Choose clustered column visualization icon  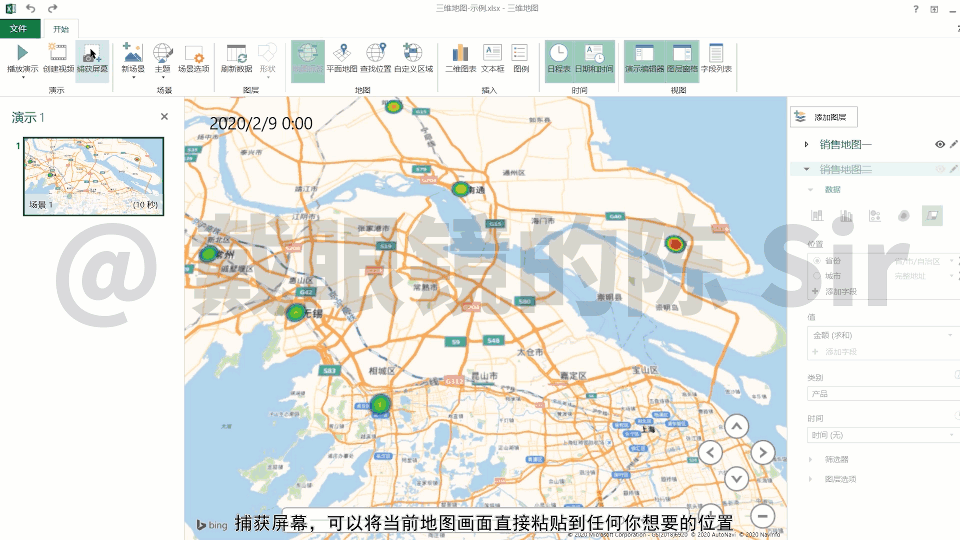tap(846, 216)
